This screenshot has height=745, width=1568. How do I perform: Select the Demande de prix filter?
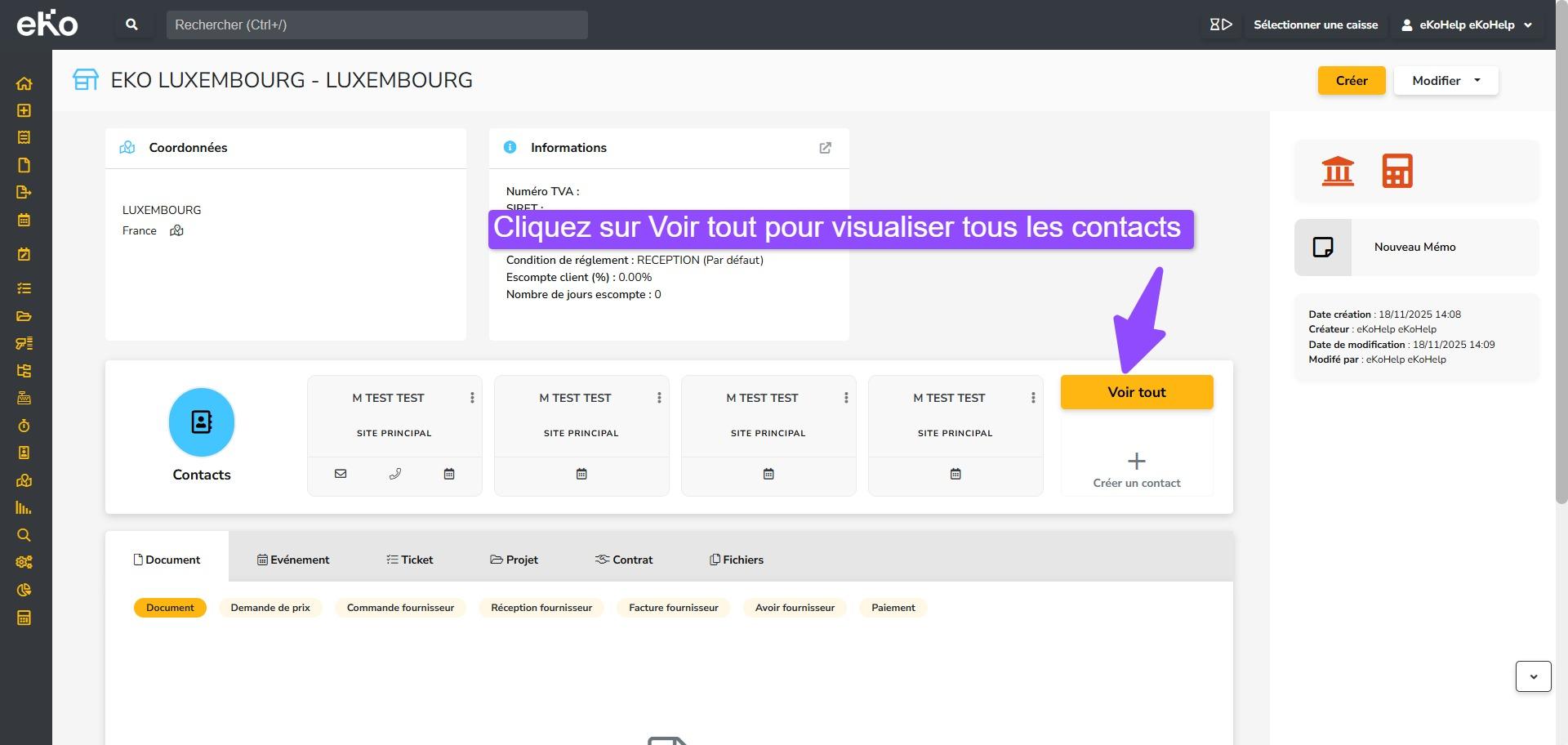270,608
